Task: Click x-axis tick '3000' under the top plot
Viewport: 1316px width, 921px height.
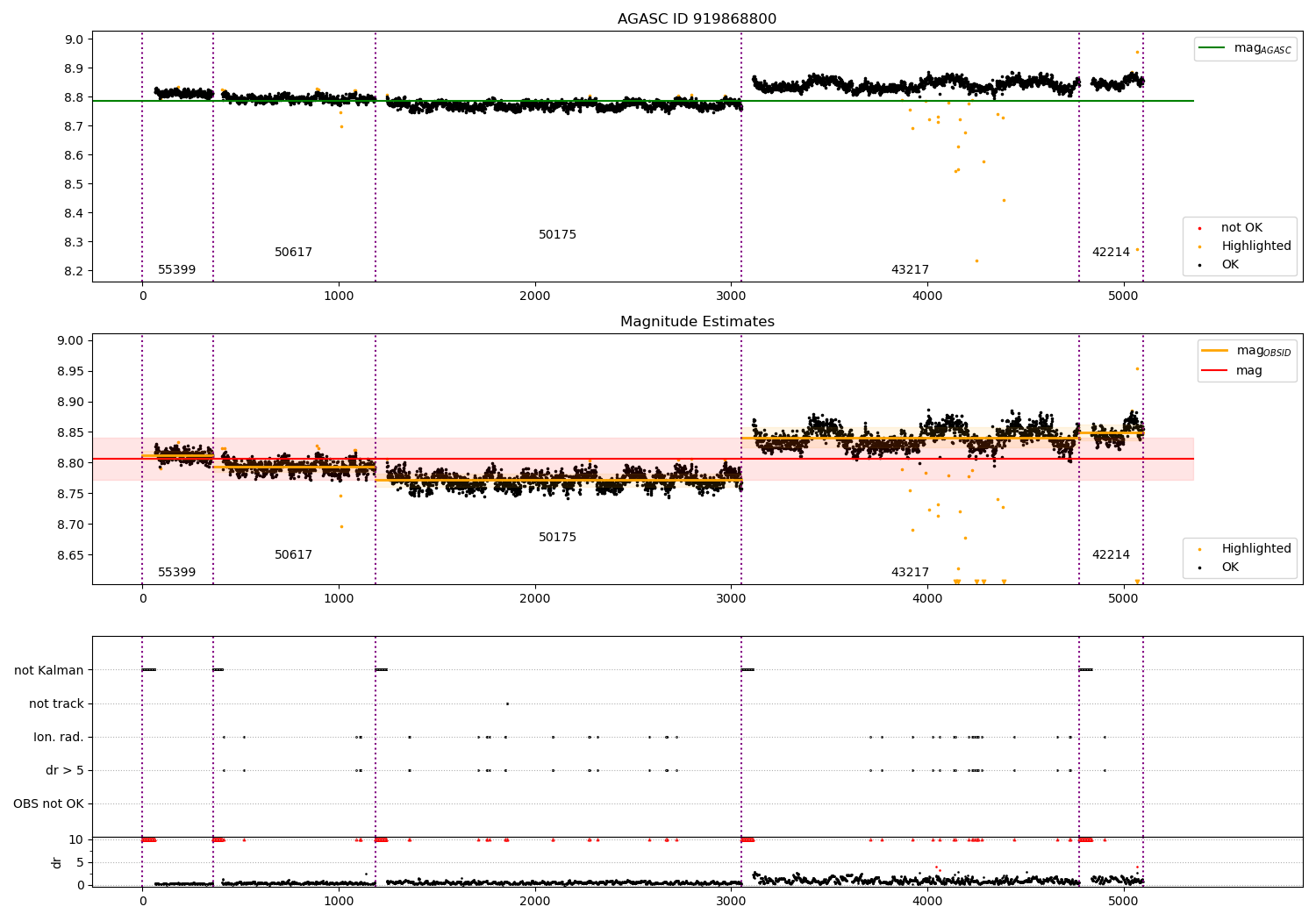Action: pyautogui.click(x=731, y=296)
